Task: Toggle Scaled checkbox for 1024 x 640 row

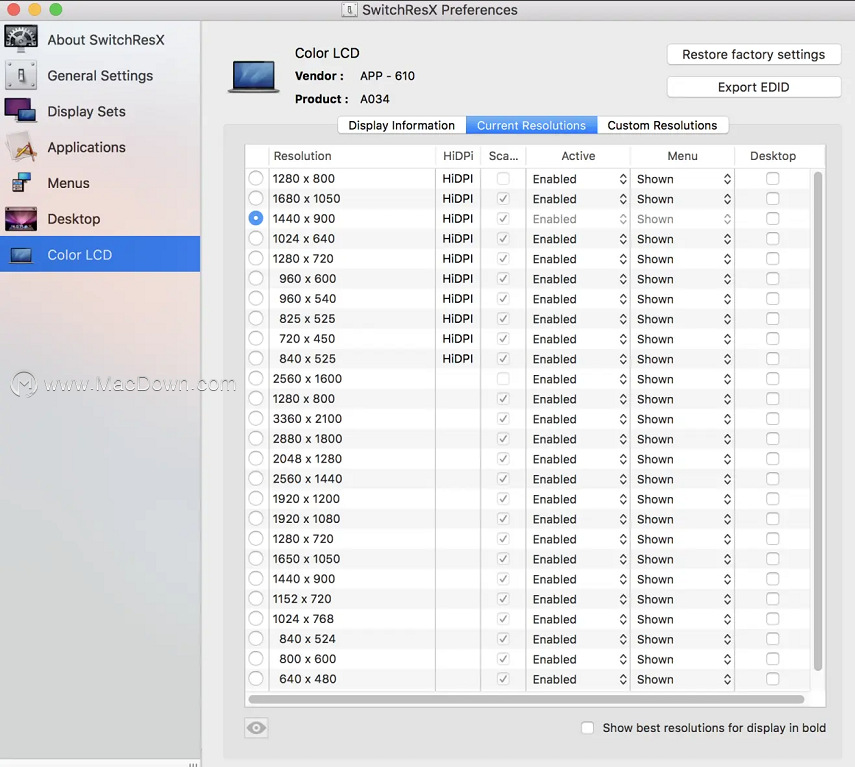Action: tap(503, 238)
